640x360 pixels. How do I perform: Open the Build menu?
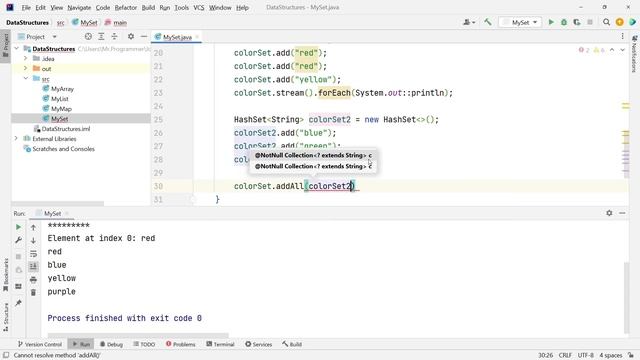pyautogui.click(x=148, y=7)
